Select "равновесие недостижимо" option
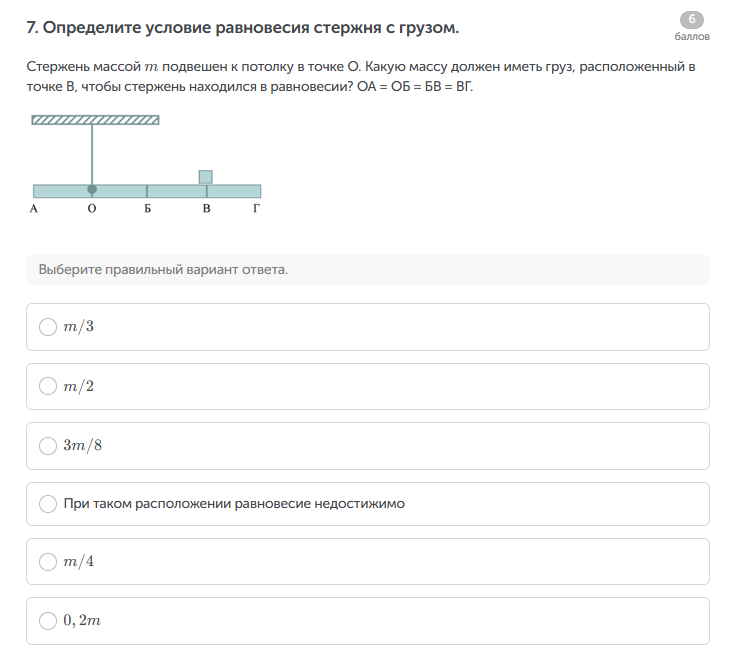The image size is (744, 661). coord(48,504)
